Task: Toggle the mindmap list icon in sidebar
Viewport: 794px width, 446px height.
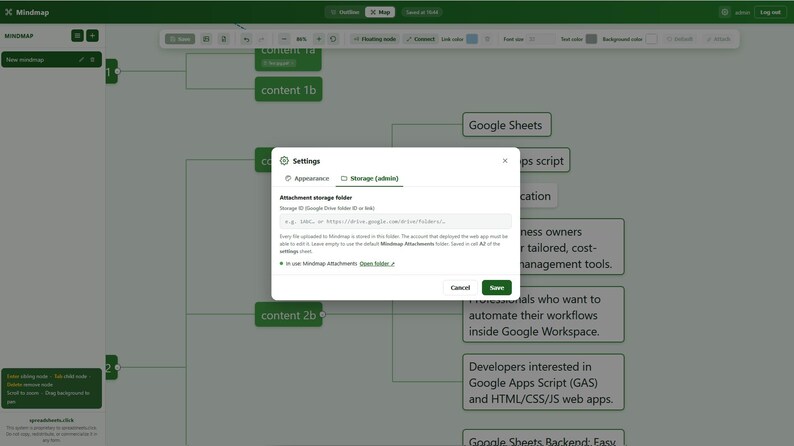Action: [x=77, y=35]
